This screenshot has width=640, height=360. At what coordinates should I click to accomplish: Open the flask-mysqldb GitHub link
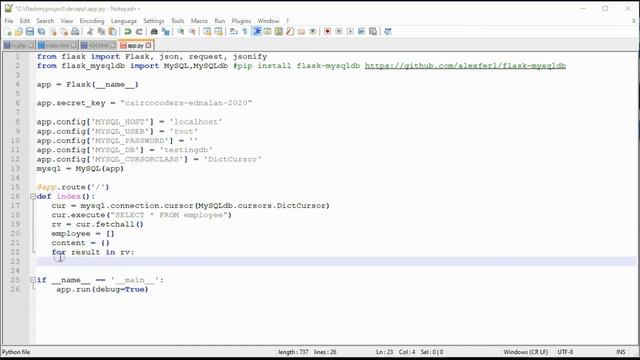pos(465,66)
